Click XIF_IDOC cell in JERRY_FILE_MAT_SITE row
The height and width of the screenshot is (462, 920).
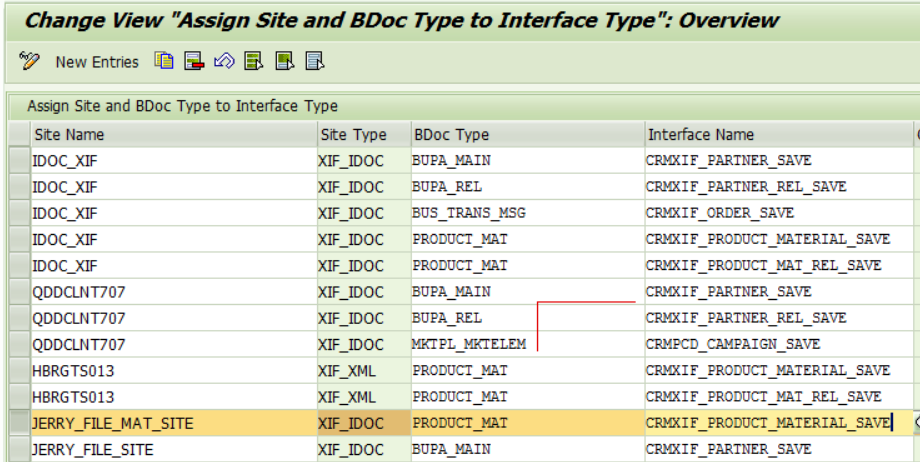point(364,423)
